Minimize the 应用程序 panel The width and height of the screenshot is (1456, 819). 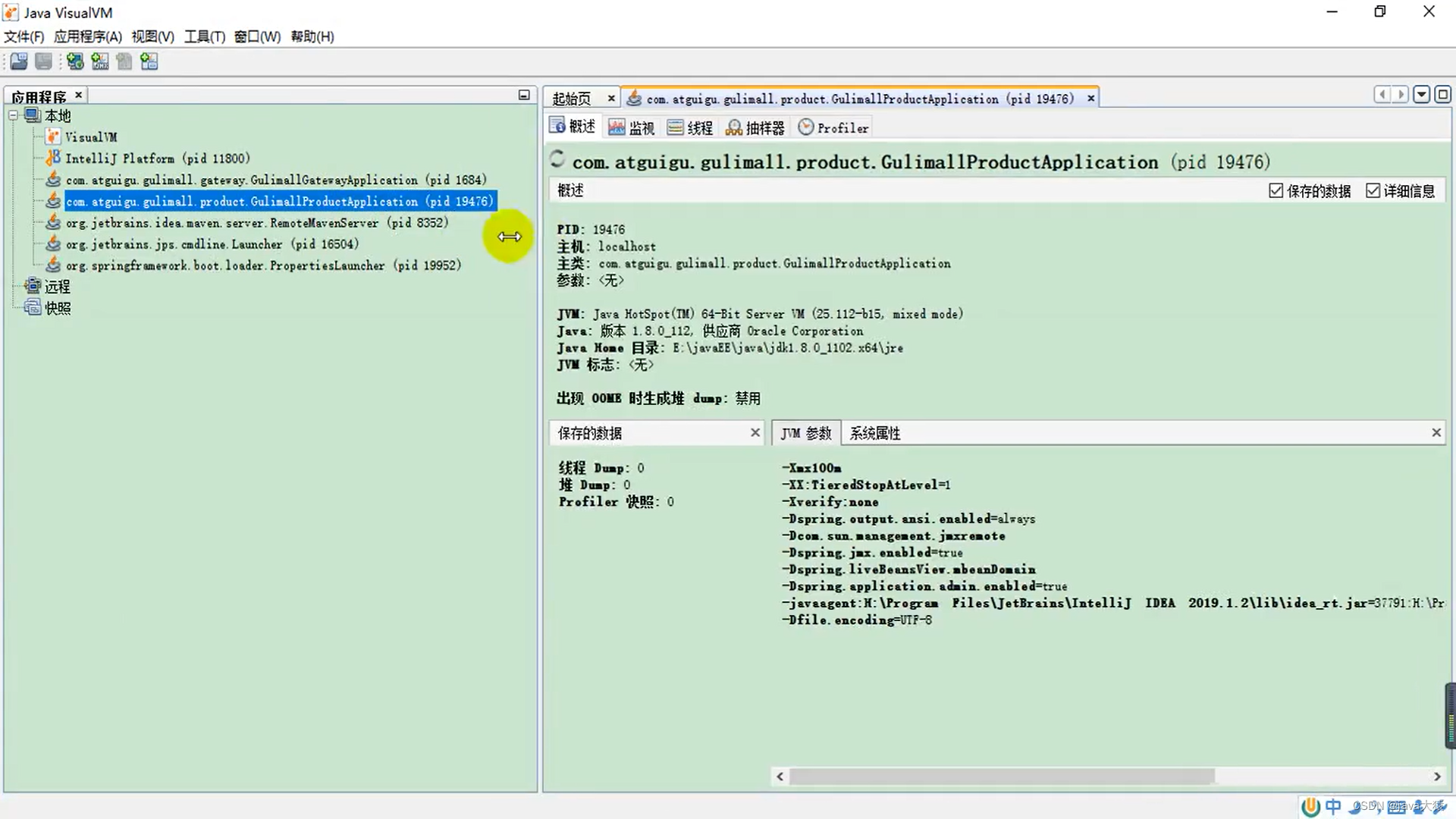(524, 95)
